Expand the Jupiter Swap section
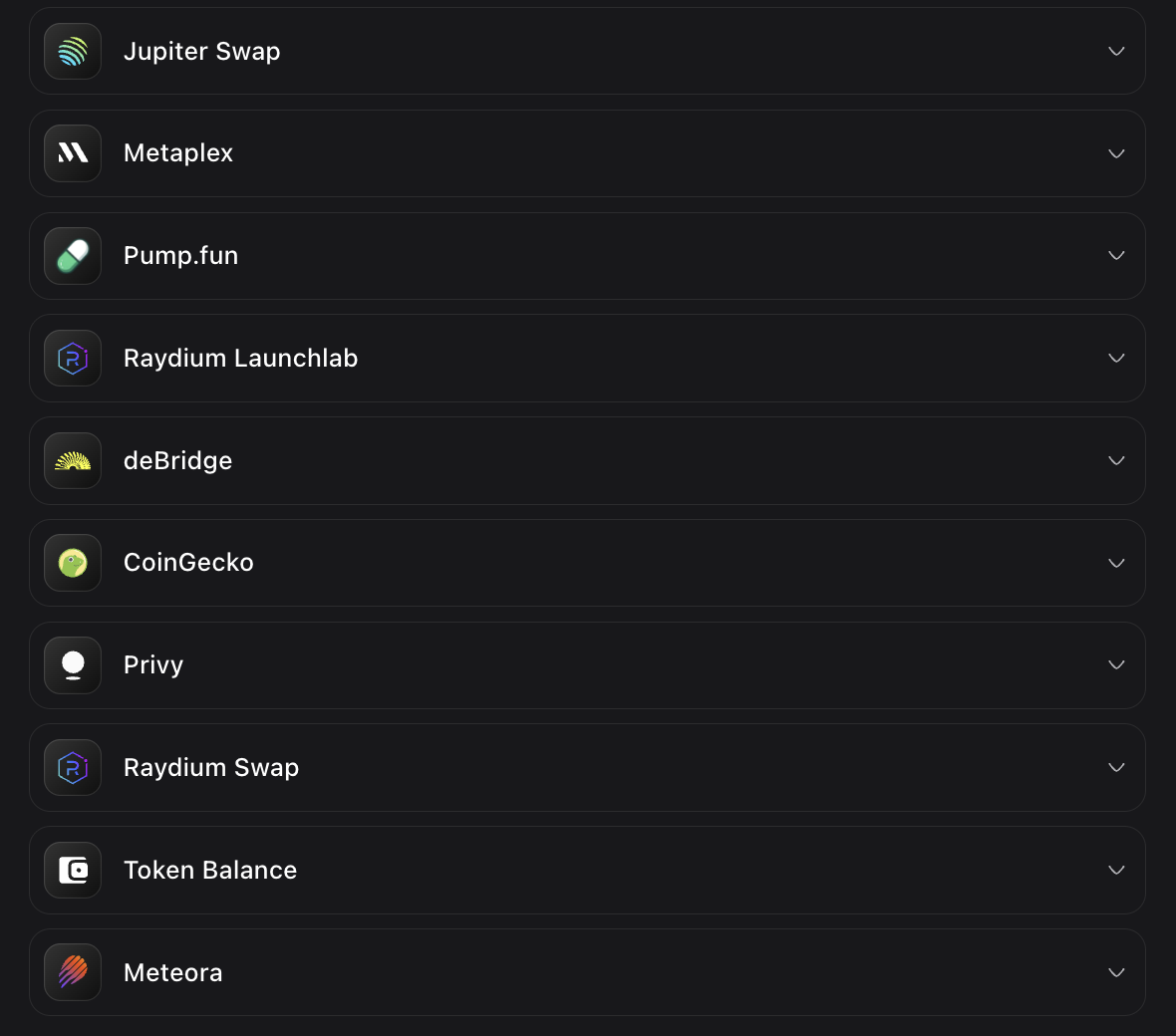 [x=1116, y=51]
